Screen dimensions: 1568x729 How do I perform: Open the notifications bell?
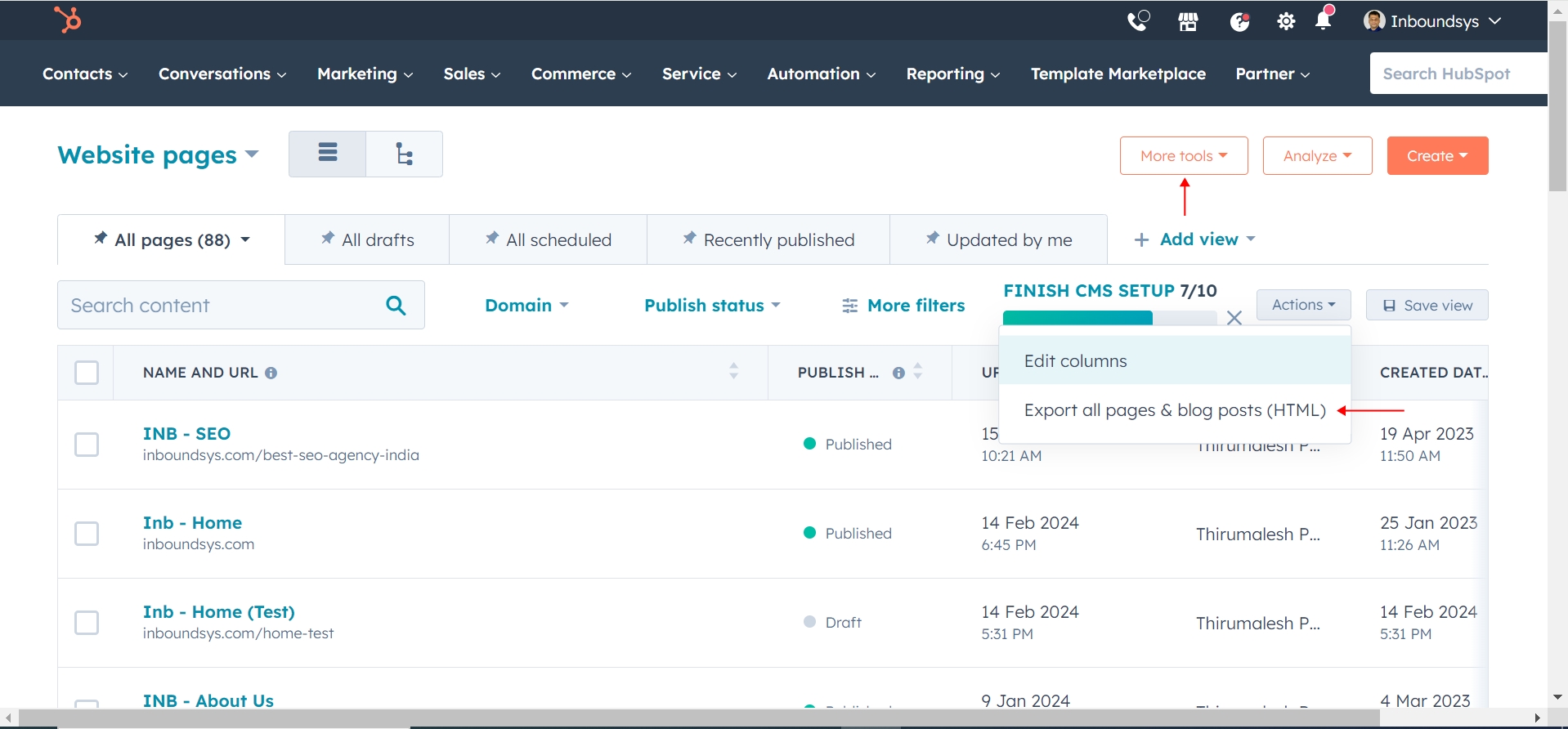1324,19
